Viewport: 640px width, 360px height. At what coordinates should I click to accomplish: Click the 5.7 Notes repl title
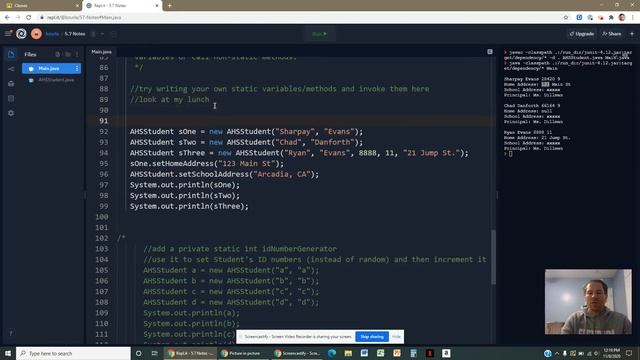pos(75,34)
